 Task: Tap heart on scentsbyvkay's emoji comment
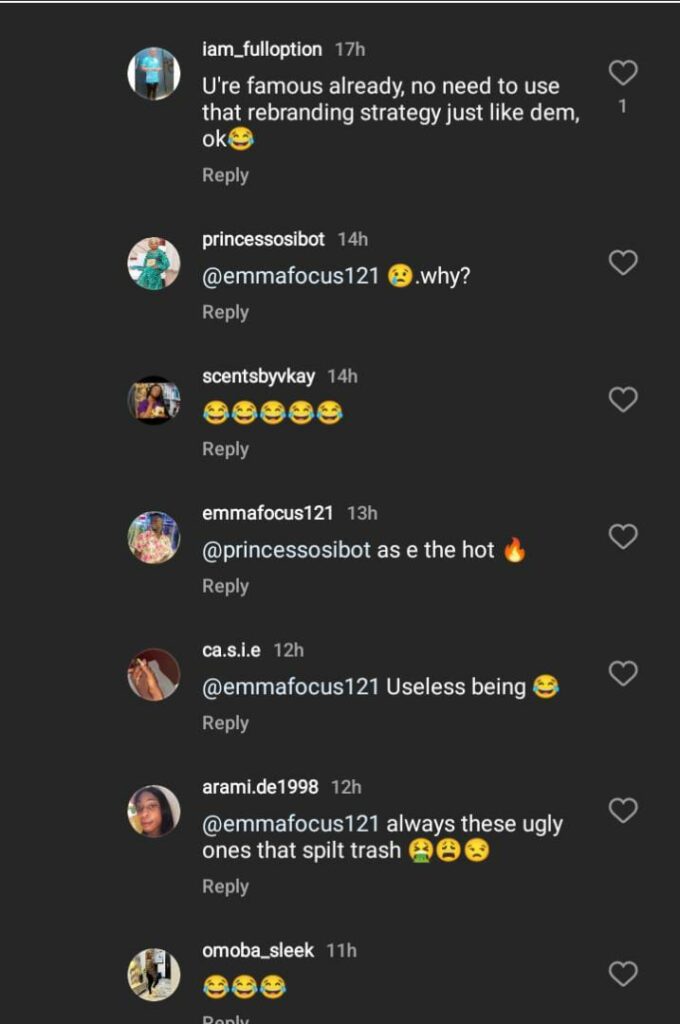623,400
